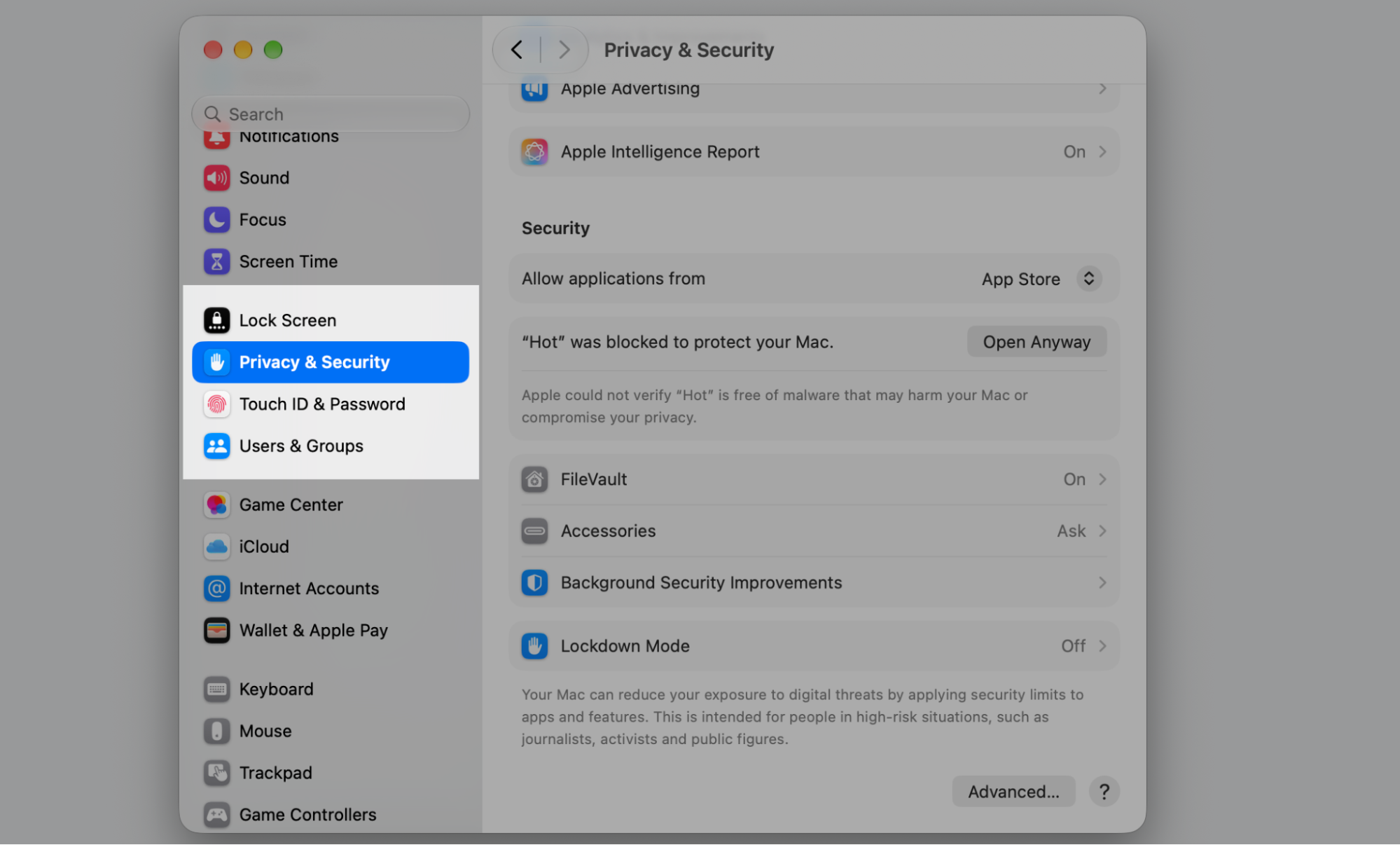The width and height of the screenshot is (1400, 845).
Task: Open the Lockdown Mode Off chevron
Action: coord(1102,646)
